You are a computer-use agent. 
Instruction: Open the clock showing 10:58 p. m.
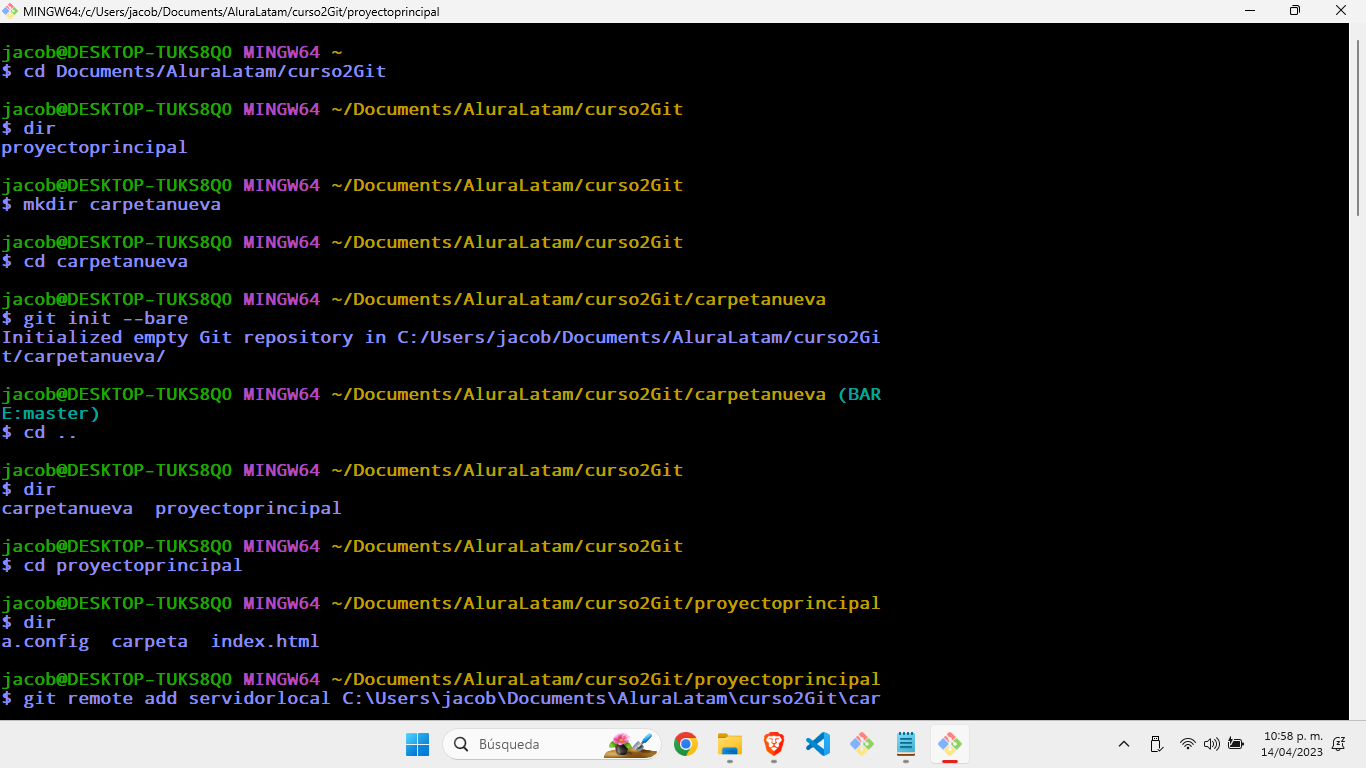[x=1291, y=744]
